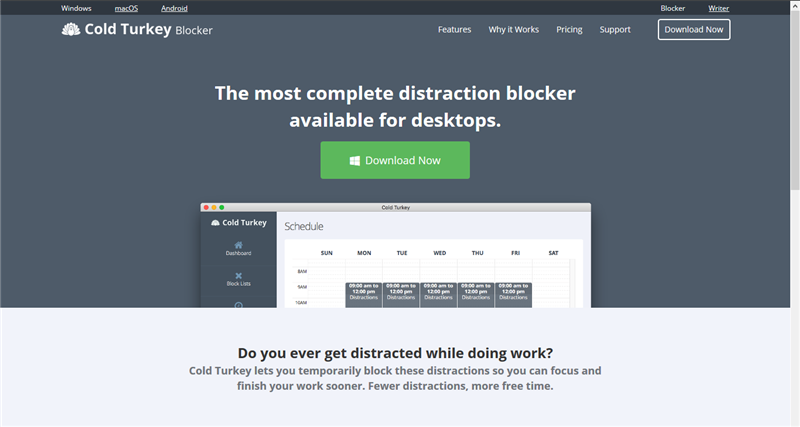Image resolution: width=800 pixels, height=427 pixels.
Task: Select the Blocker product link
Action: pyautogui.click(x=672, y=8)
